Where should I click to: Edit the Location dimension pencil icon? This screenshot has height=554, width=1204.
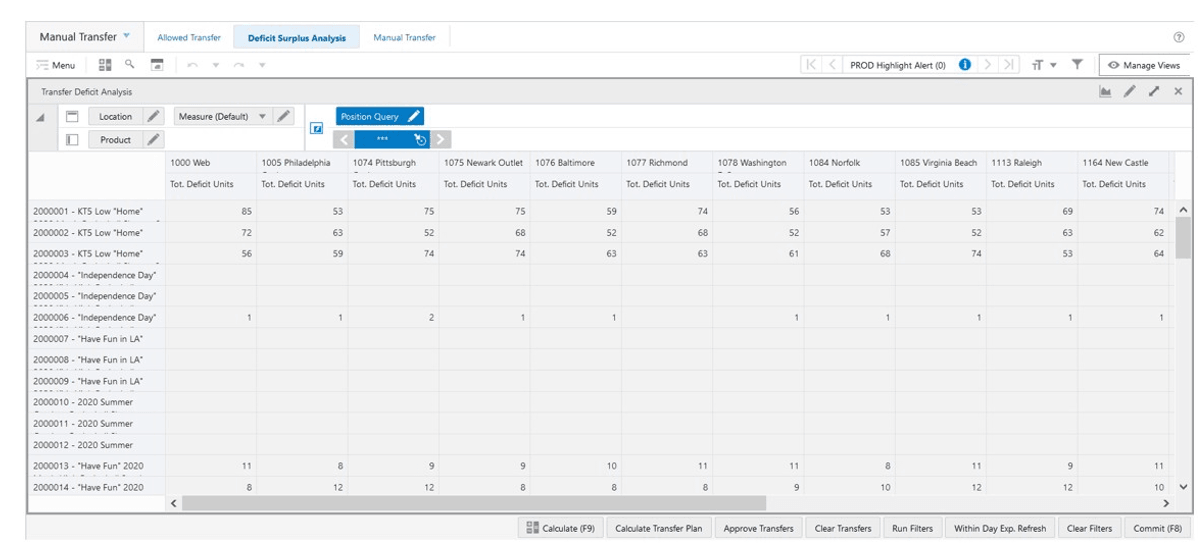(153, 116)
